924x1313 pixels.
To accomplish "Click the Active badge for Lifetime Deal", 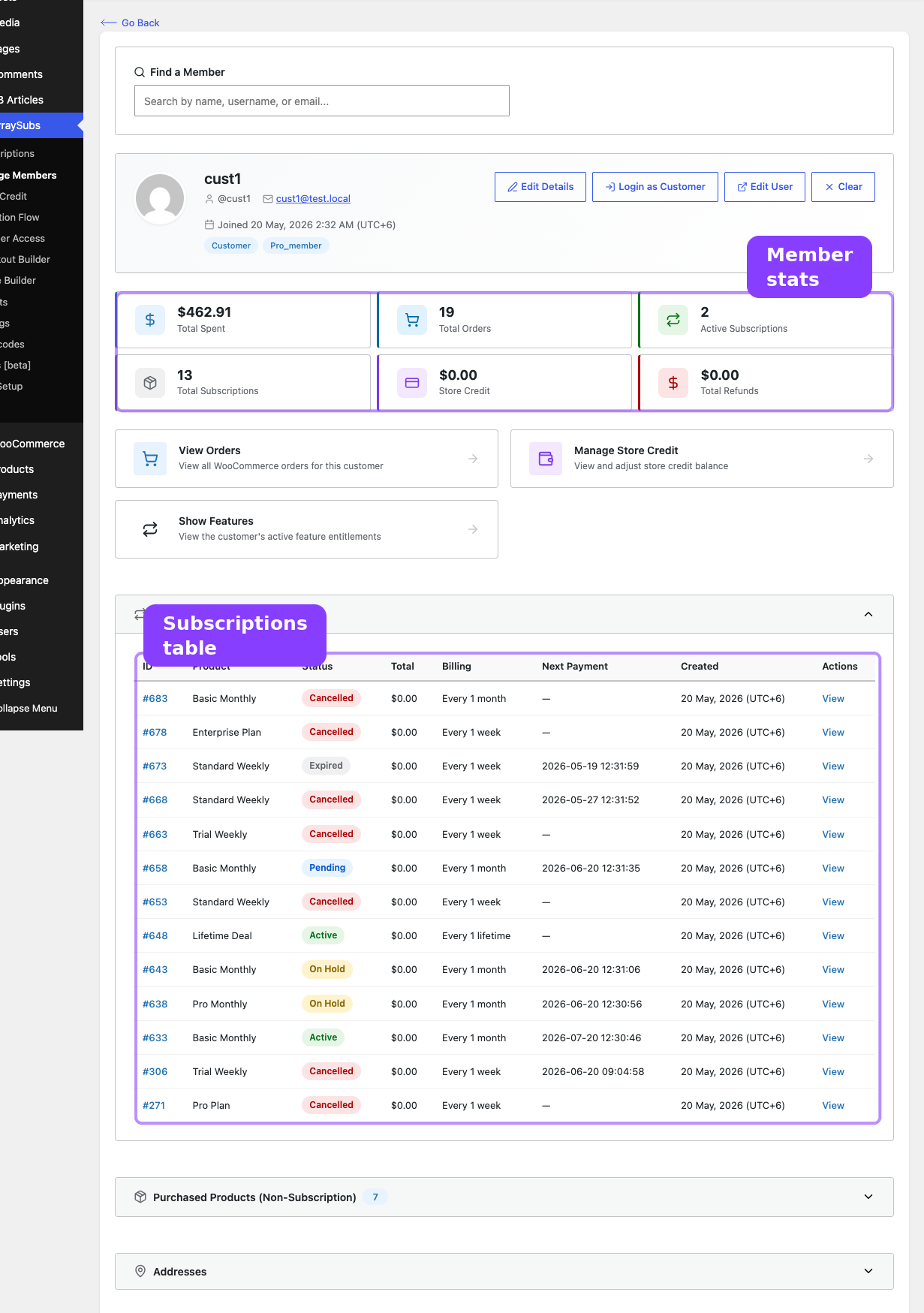I will pyautogui.click(x=324, y=935).
